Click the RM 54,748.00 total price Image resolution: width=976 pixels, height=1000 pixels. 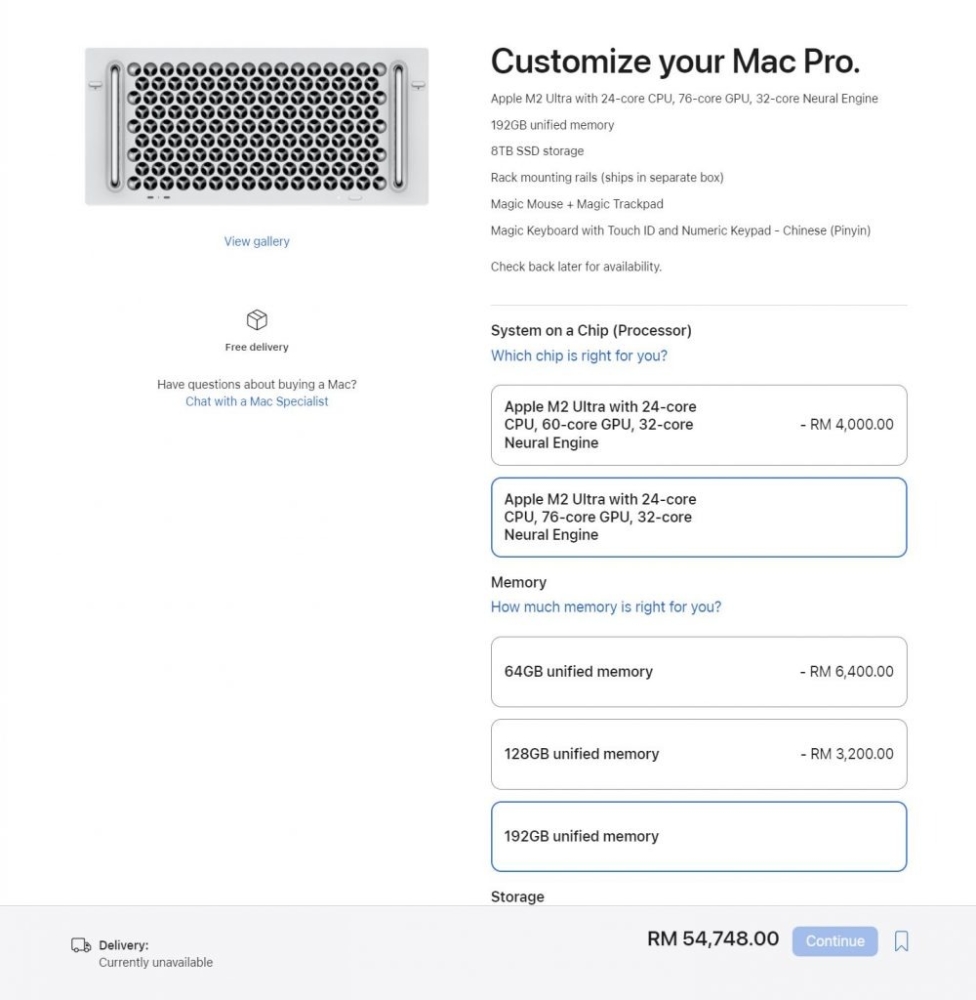[713, 939]
